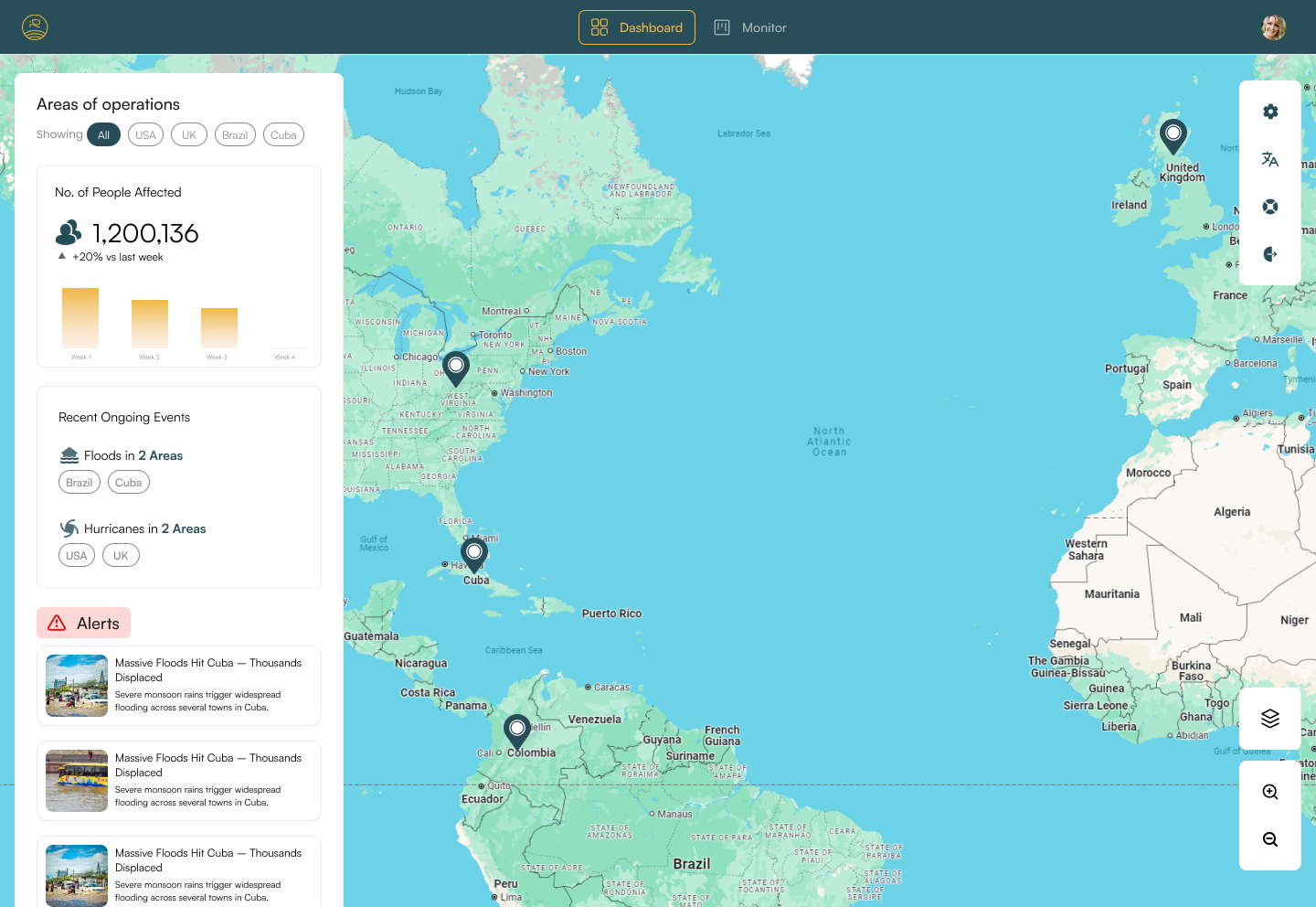The height and width of the screenshot is (907, 1316).
Task: Click the app logo in header
Action: (x=35, y=27)
